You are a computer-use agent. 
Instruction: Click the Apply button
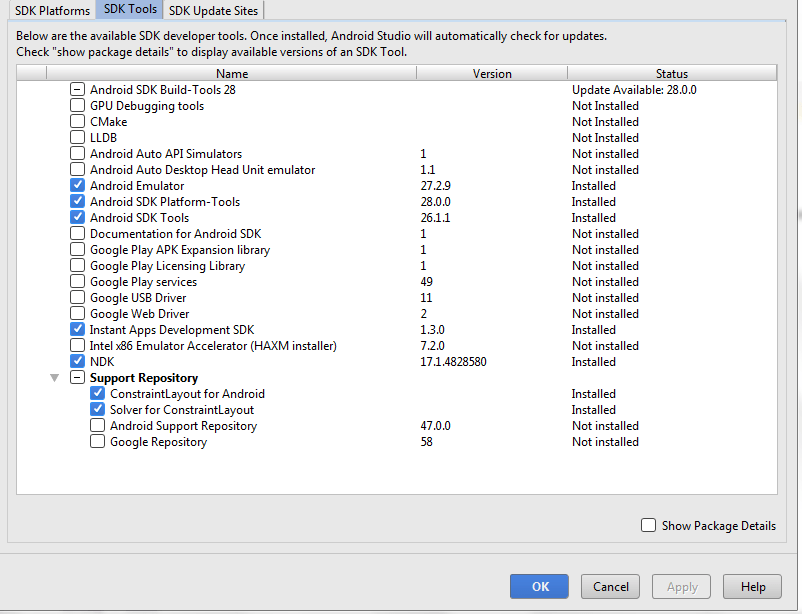click(x=681, y=587)
